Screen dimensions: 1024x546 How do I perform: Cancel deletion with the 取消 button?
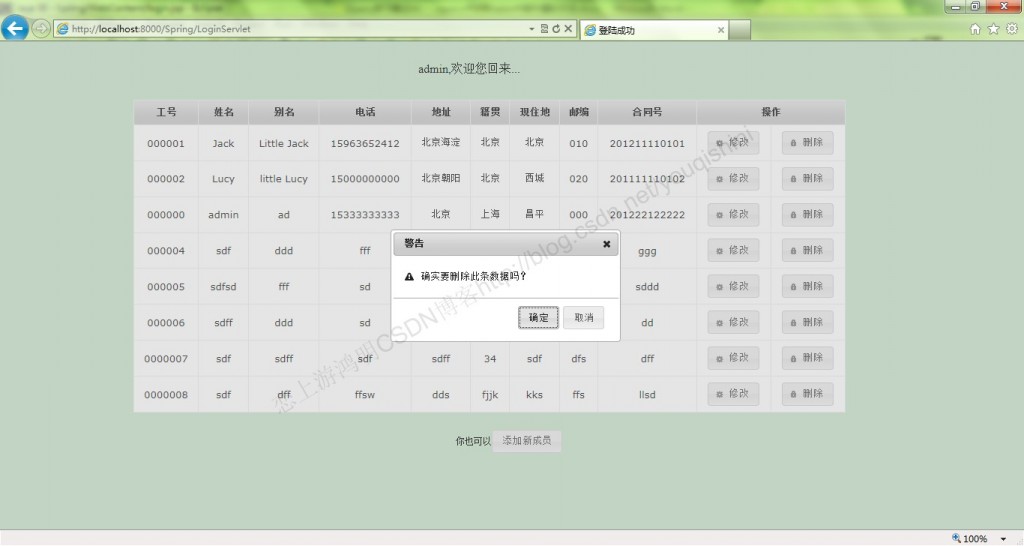click(x=583, y=317)
